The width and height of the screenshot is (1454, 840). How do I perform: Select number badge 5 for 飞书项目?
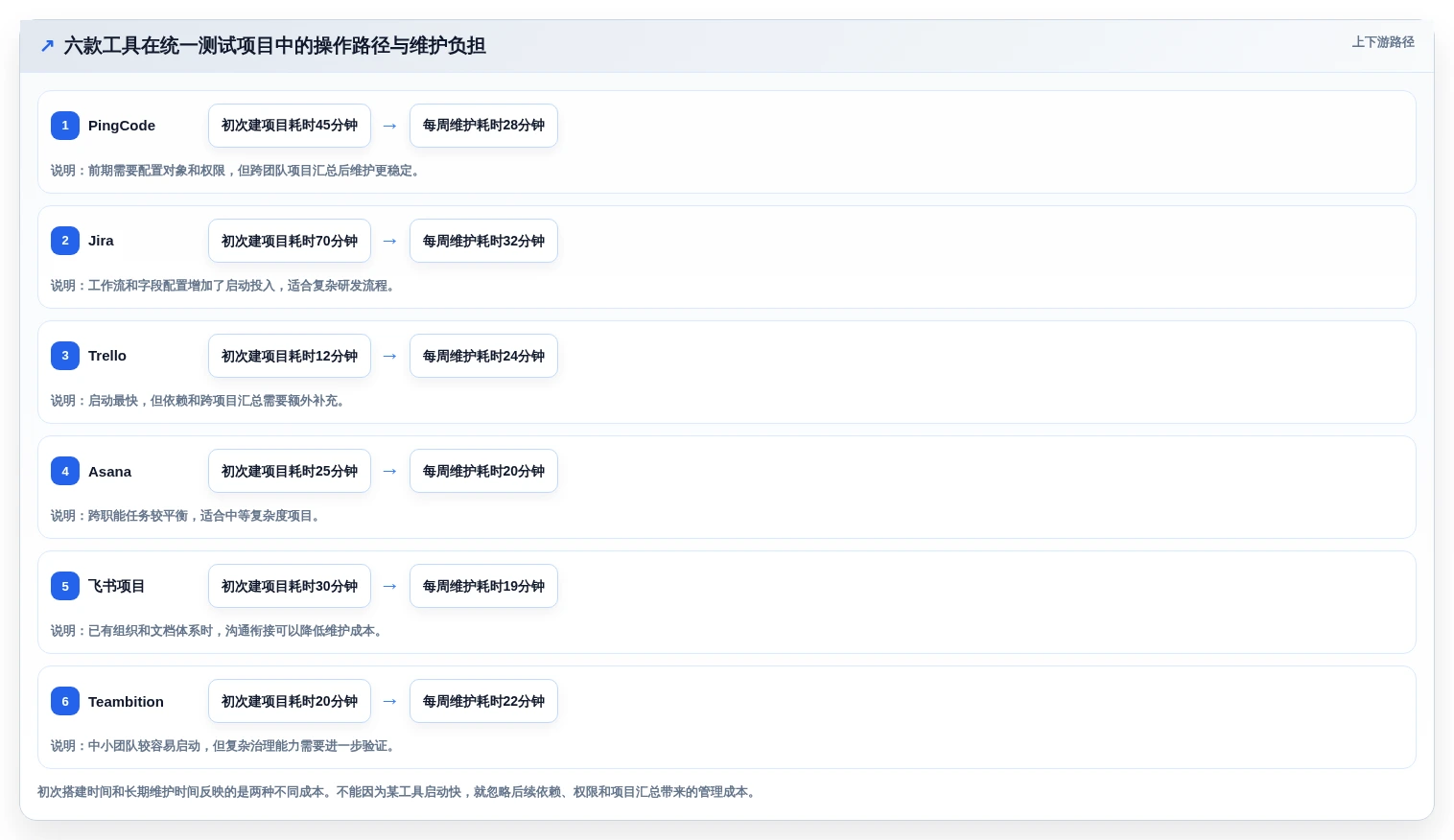tap(65, 586)
